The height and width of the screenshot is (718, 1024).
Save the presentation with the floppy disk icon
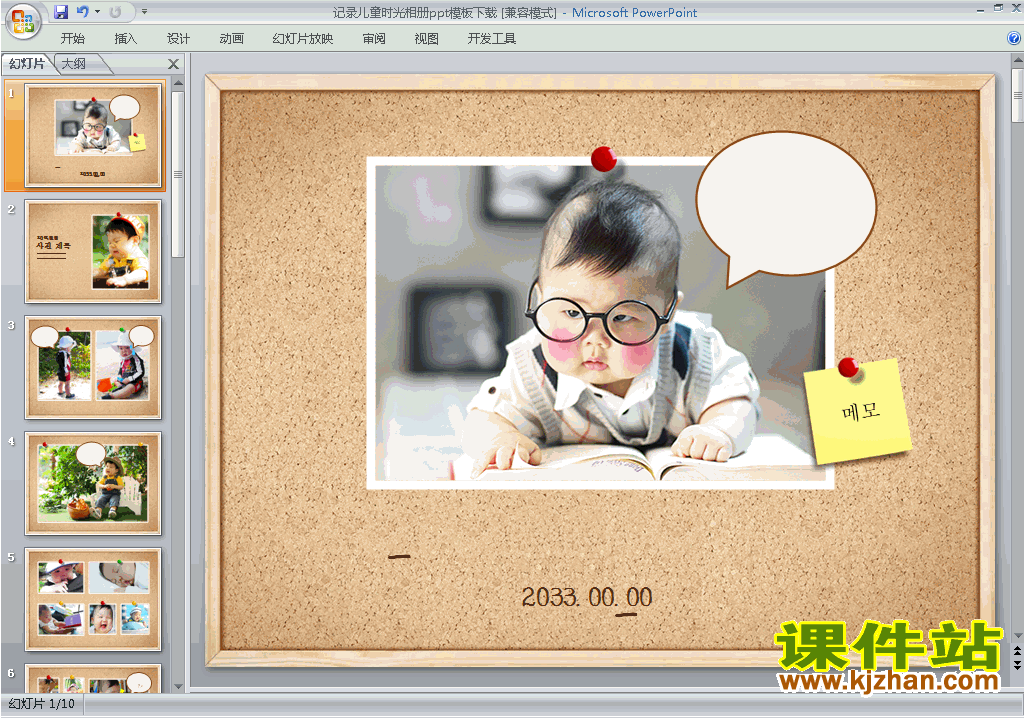pos(61,12)
